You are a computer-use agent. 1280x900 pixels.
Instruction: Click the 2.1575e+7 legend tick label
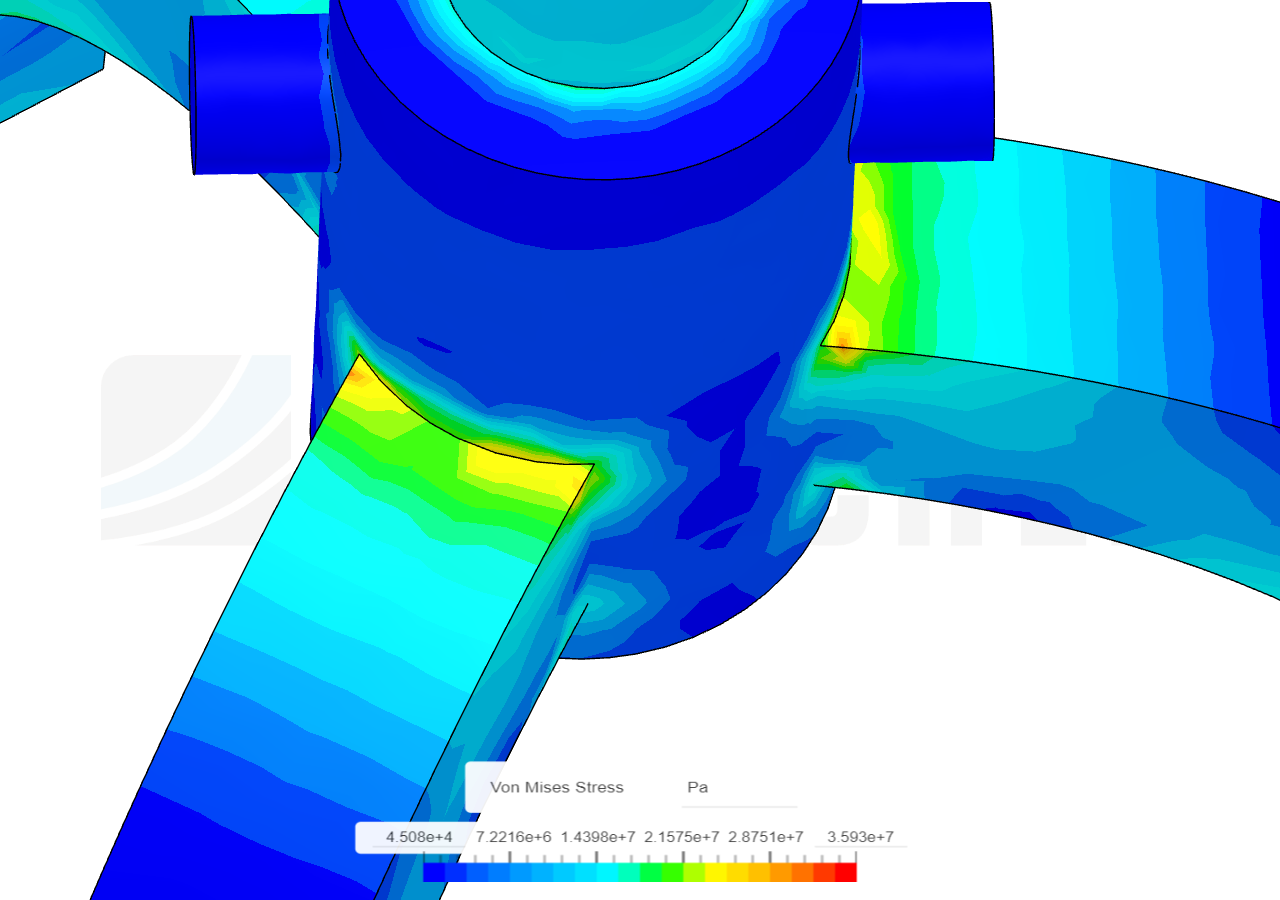click(681, 837)
